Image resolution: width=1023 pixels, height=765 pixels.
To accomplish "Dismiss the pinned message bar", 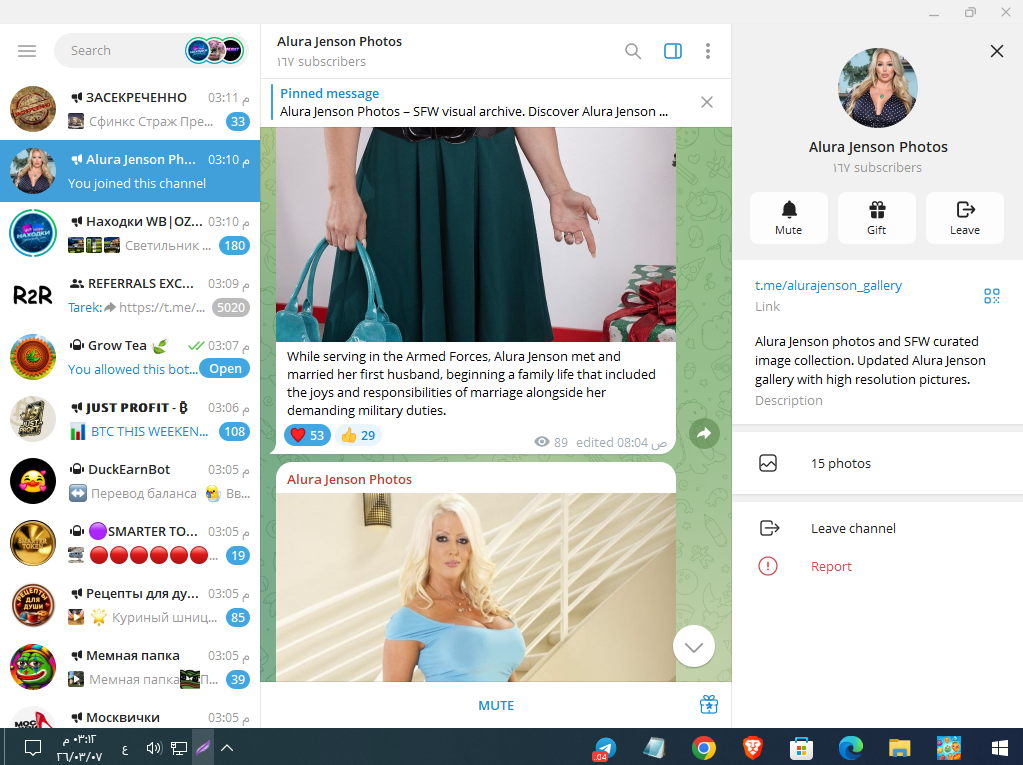I will click(707, 102).
